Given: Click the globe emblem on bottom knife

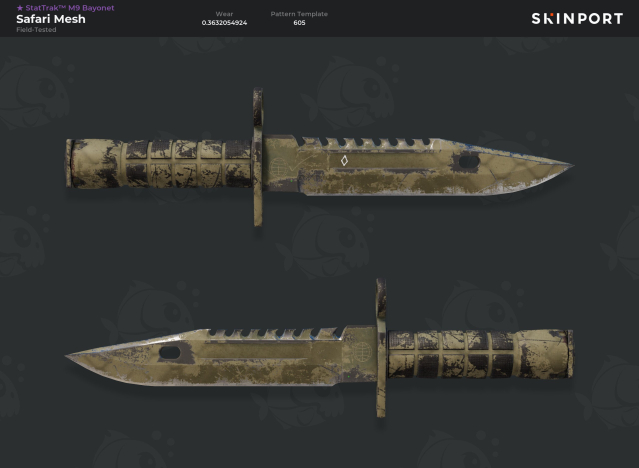Looking at the screenshot, I should (362, 351).
